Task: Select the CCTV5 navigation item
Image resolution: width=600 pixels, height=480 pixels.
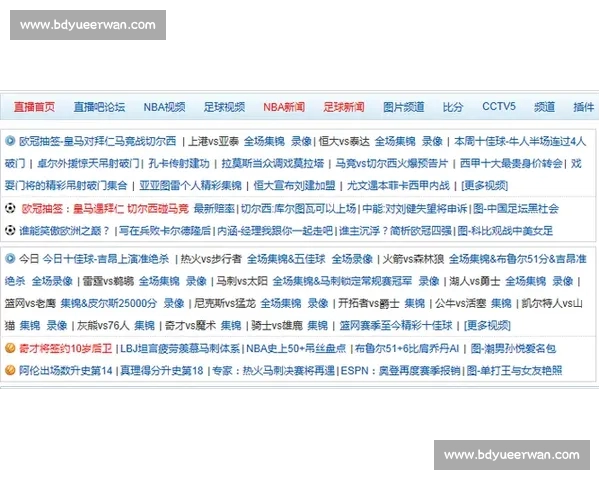Action: pyautogui.click(x=499, y=106)
